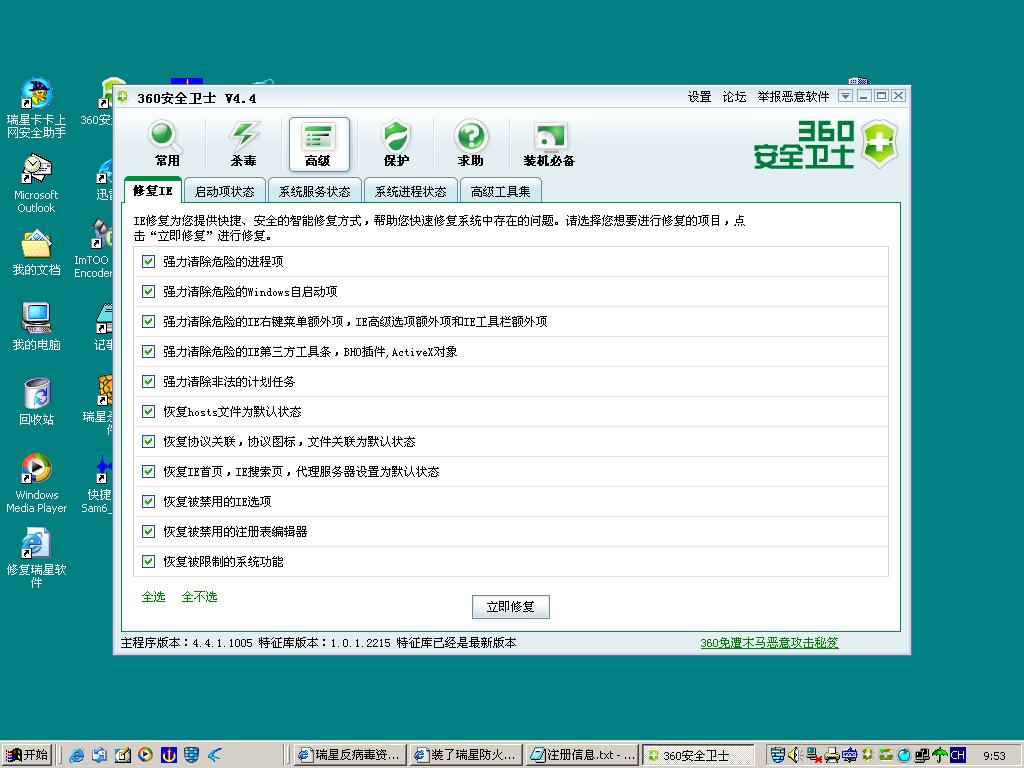Open the 回收站 recycle bin icon
This screenshot has width=1024, height=768.
coord(36,402)
